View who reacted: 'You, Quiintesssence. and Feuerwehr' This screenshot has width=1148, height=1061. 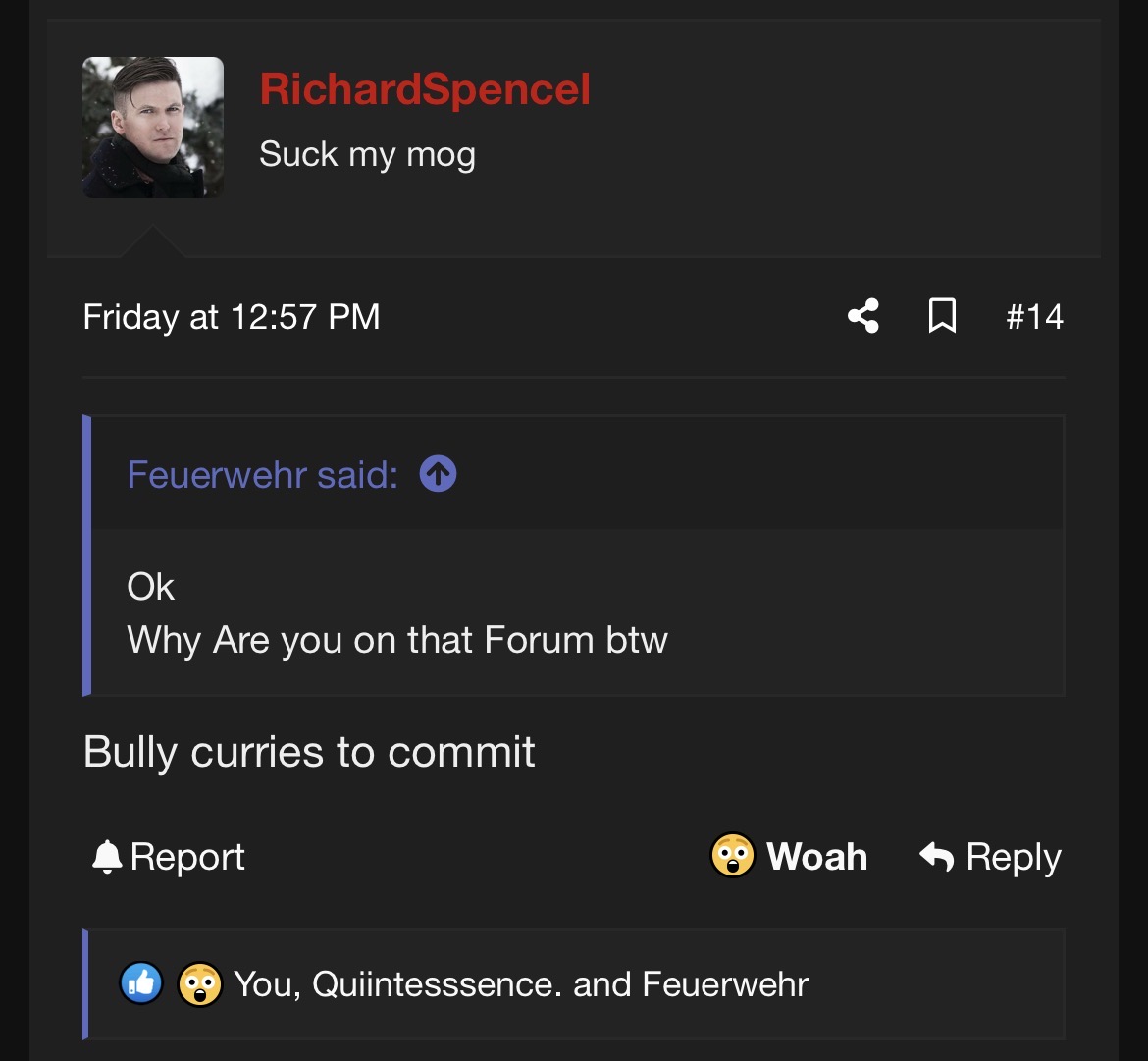520,983
